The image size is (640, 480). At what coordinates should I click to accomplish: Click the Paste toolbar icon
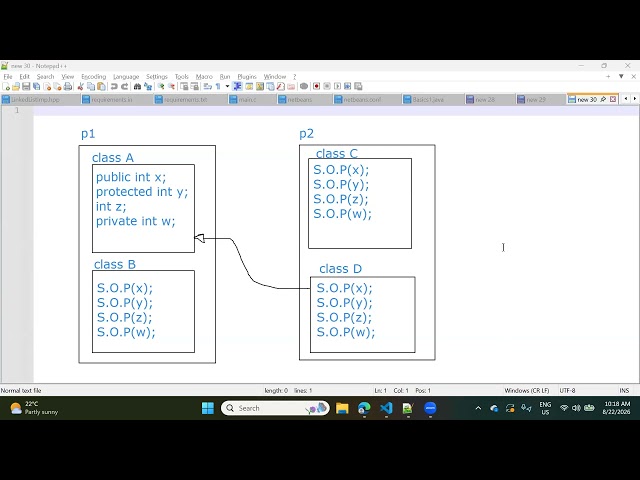(x=101, y=87)
